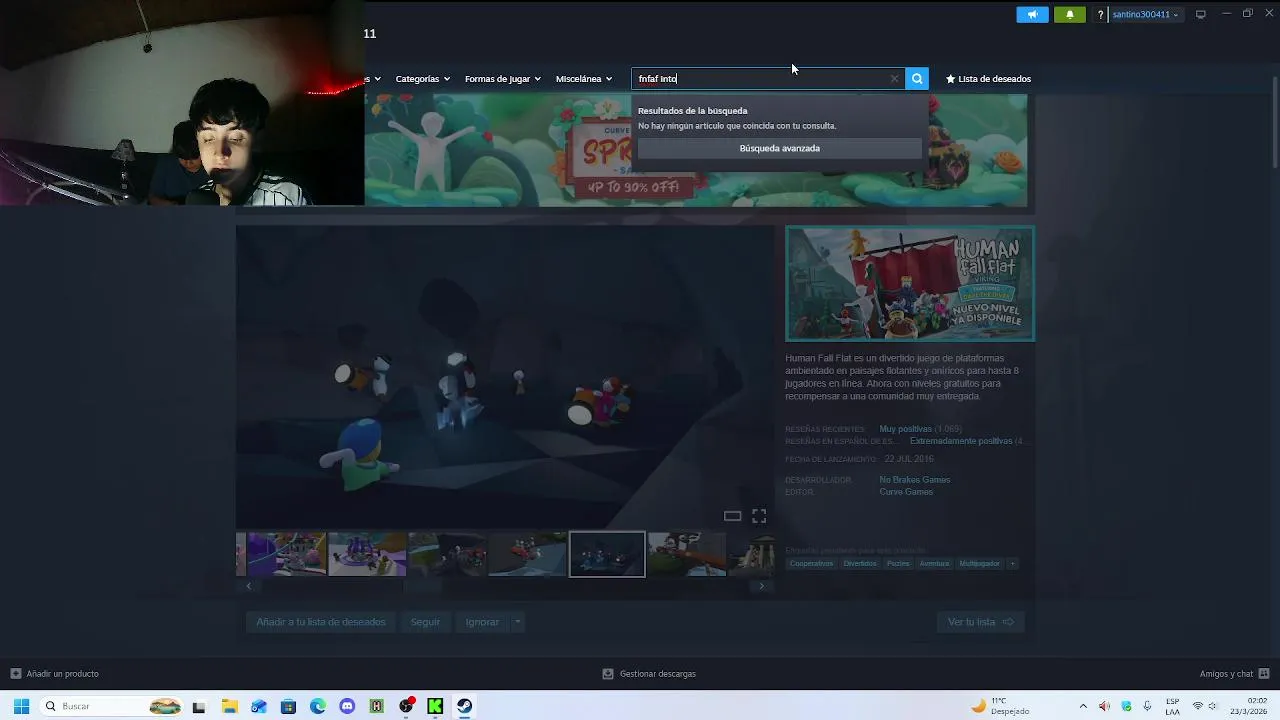Open the dark circular app with red badge in the taskbar
This screenshot has height=720, width=1280.
click(406, 706)
